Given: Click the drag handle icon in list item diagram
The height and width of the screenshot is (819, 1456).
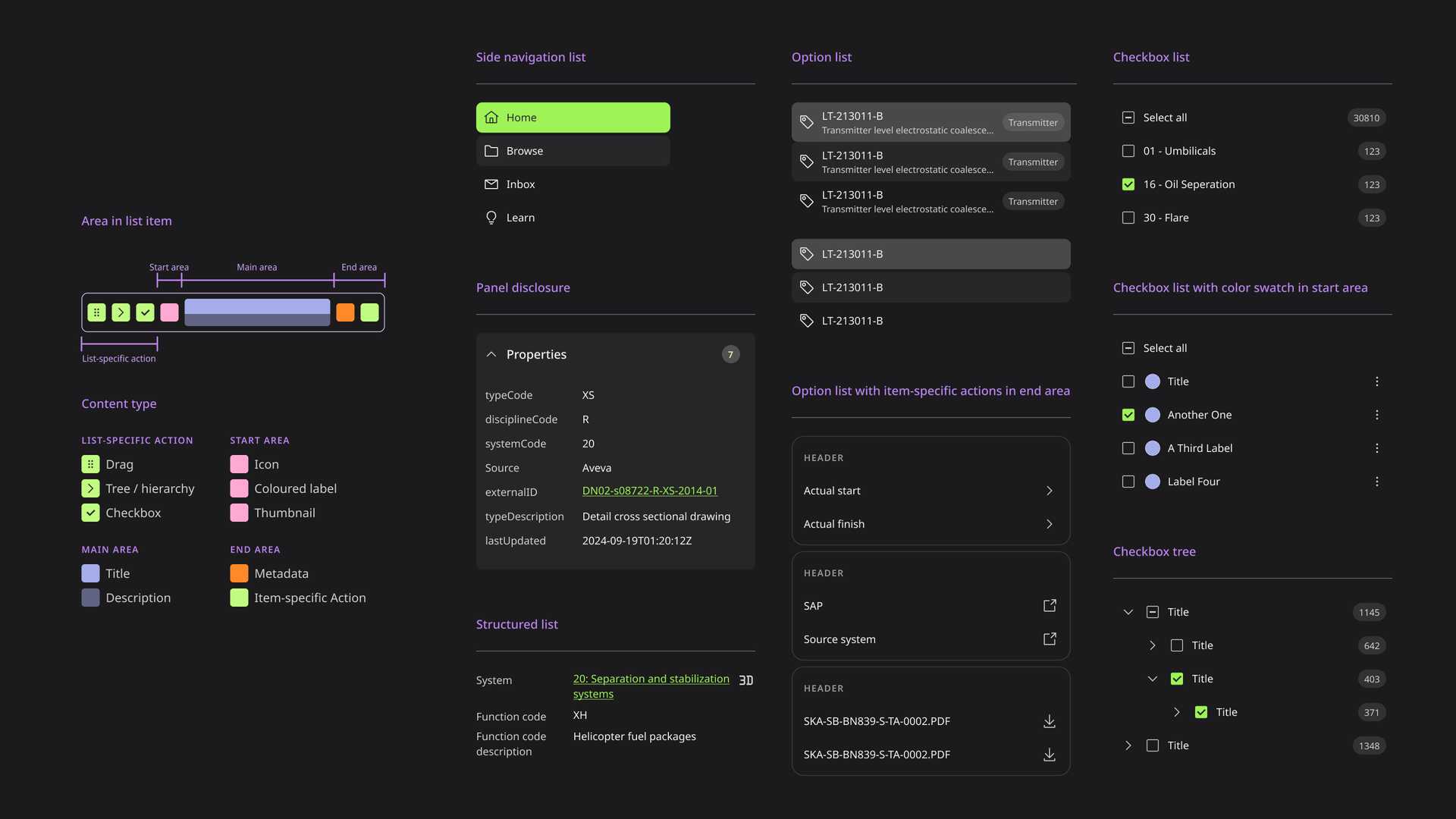Looking at the screenshot, I should 96,312.
